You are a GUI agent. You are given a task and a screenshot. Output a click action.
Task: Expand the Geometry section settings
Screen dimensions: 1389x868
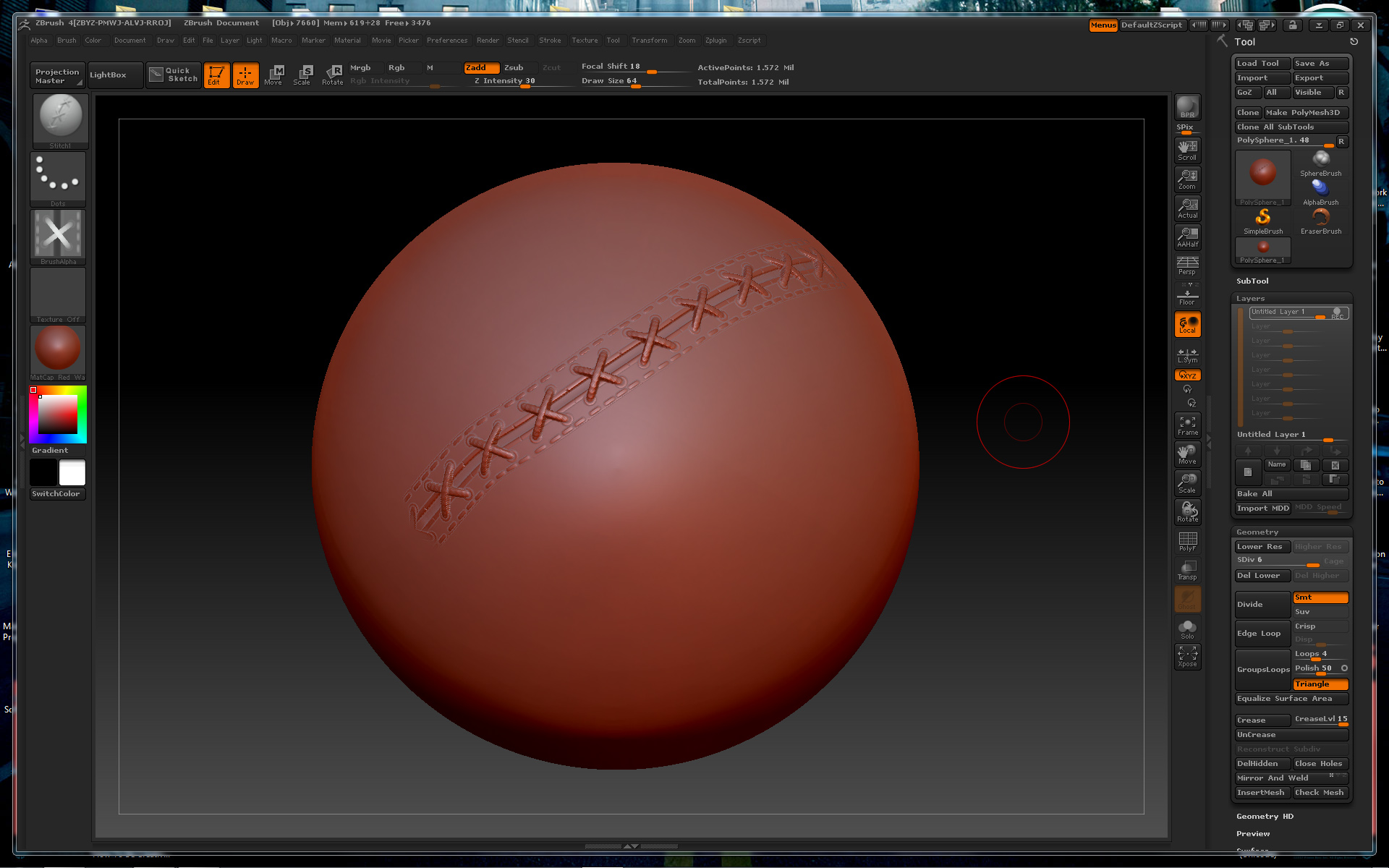pos(1257,531)
